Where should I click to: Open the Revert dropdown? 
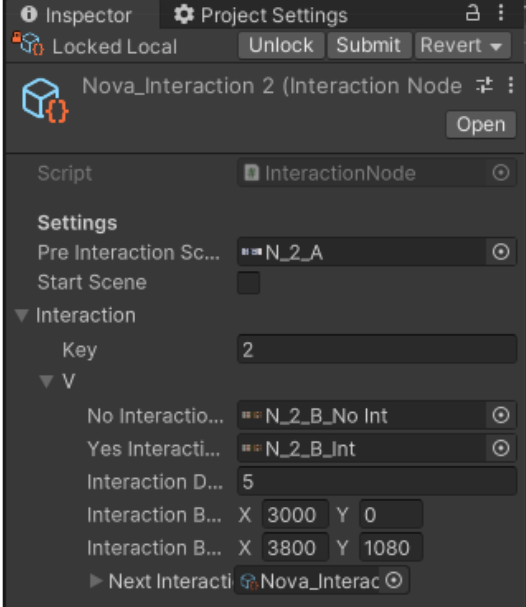tap(463, 45)
